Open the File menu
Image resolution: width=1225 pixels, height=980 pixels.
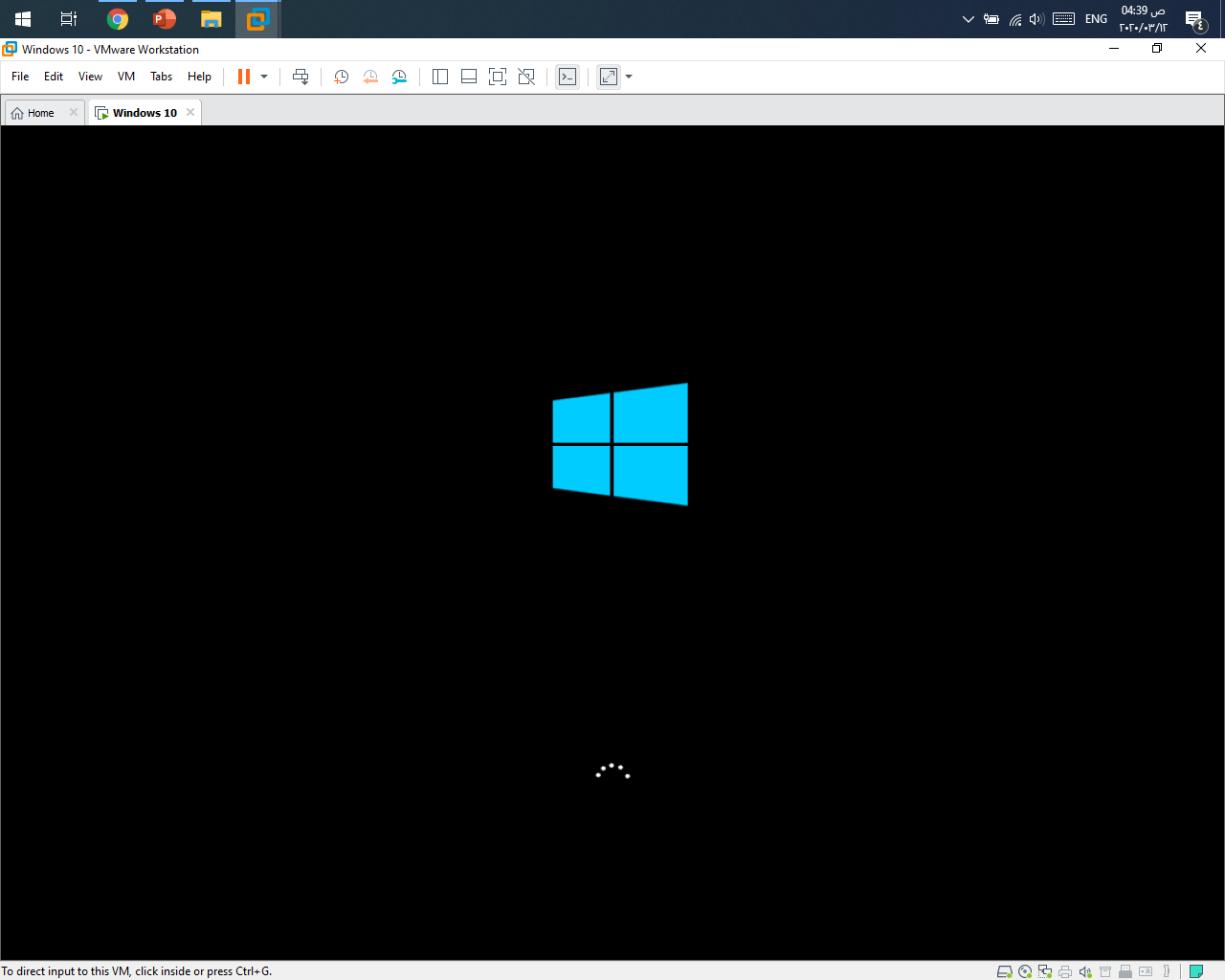[x=20, y=77]
